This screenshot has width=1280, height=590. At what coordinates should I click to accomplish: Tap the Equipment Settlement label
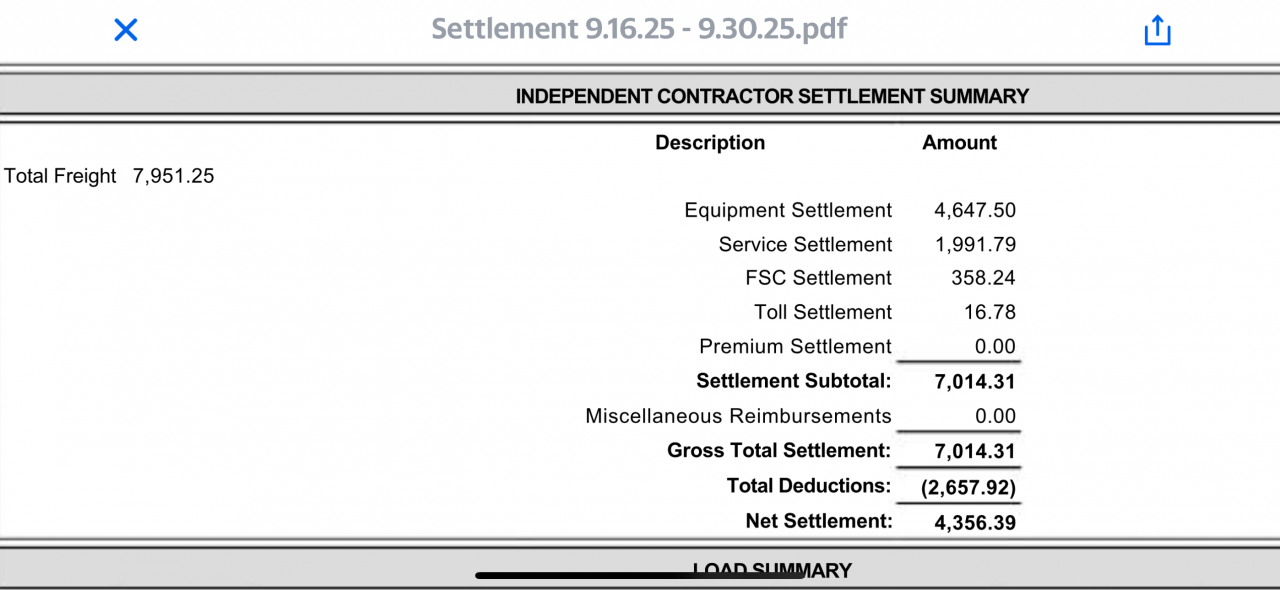(x=788, y=211)
